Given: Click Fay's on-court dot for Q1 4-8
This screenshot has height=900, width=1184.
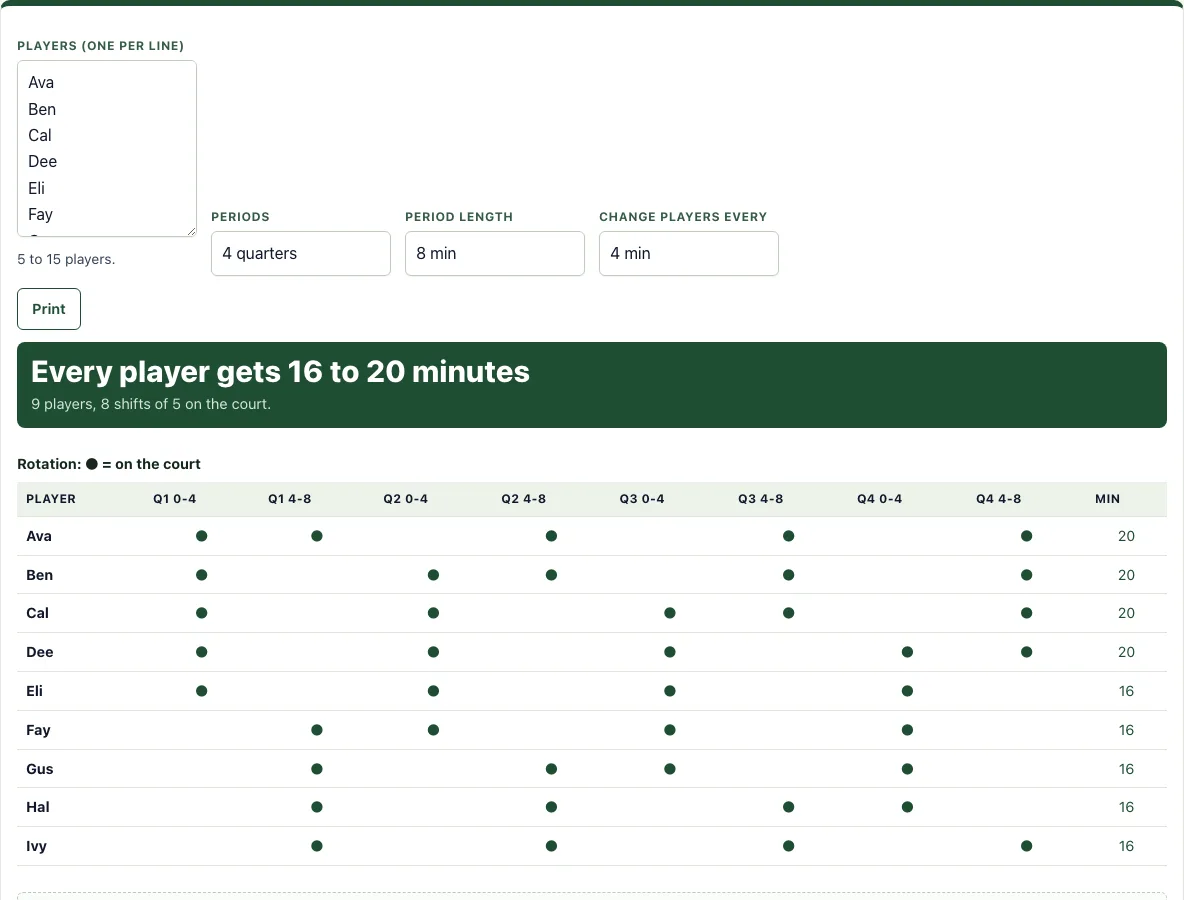Looking at the screenshot, I should pos(317,730).
